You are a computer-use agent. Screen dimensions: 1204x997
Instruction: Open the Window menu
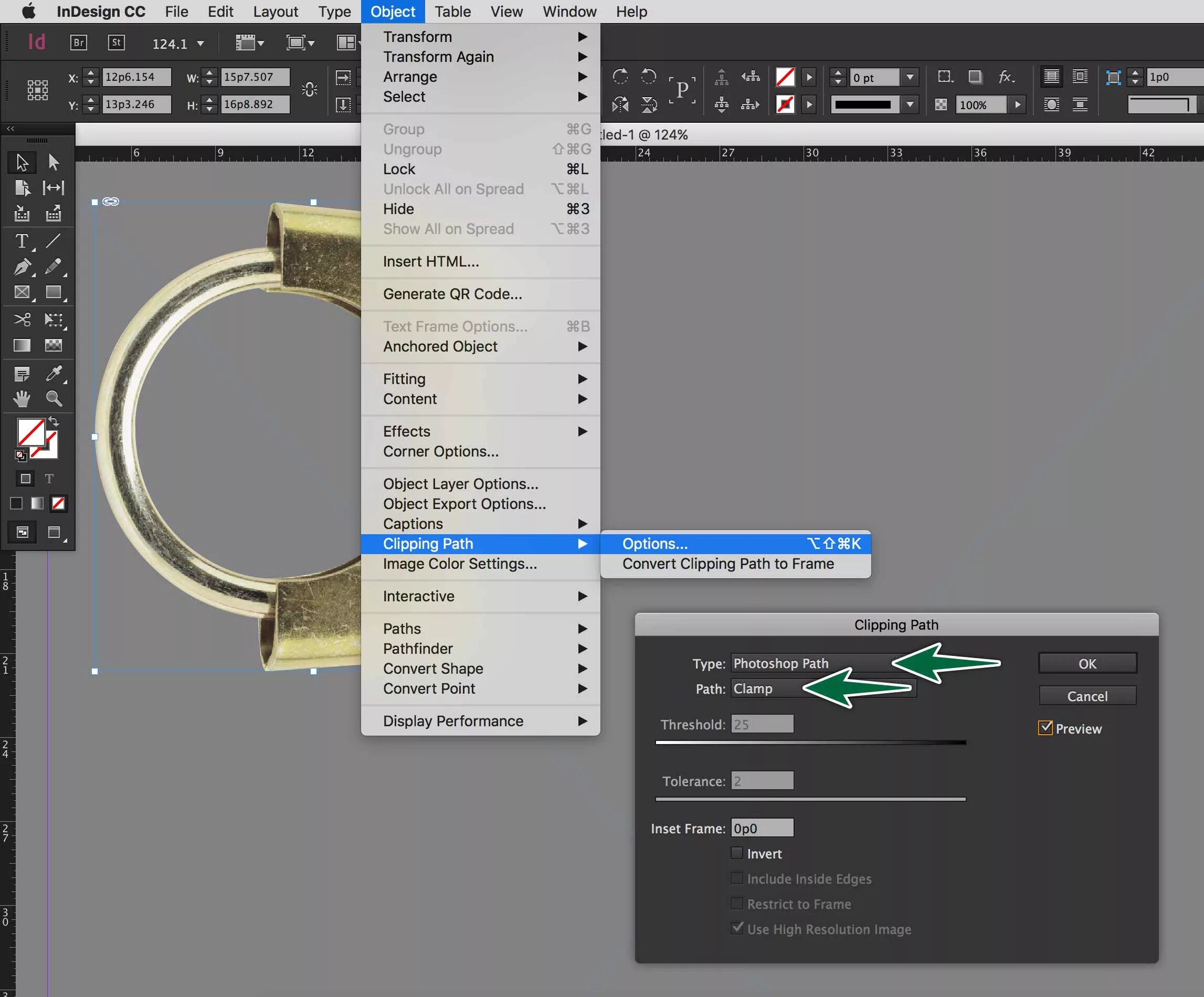pos(569,12)
